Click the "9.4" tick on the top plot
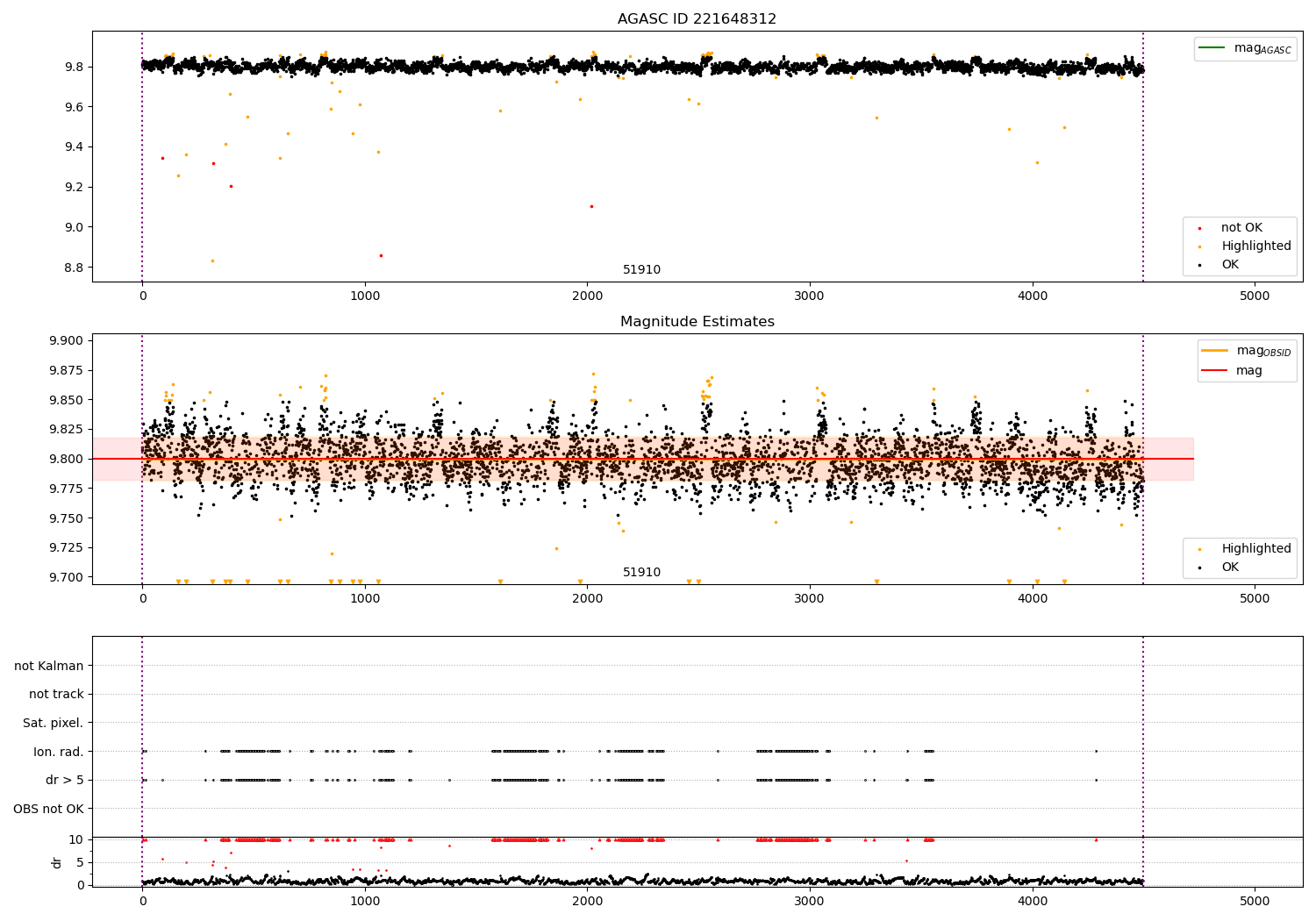The height and width of the screenshot is (921, 1316). (x=74, y=147)
